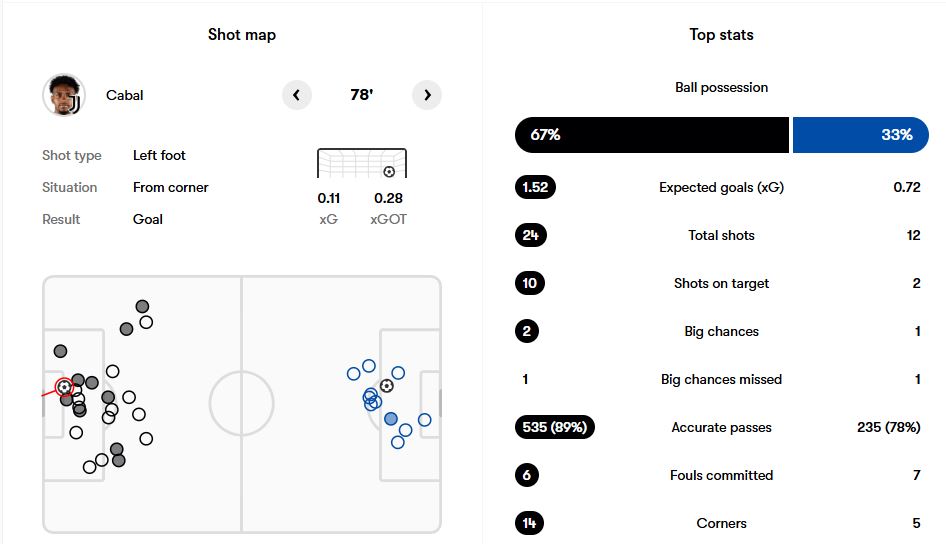Select the solid blue shot marker
The height and width of the screenshot is (544, 946).
(x=391, y=419)
